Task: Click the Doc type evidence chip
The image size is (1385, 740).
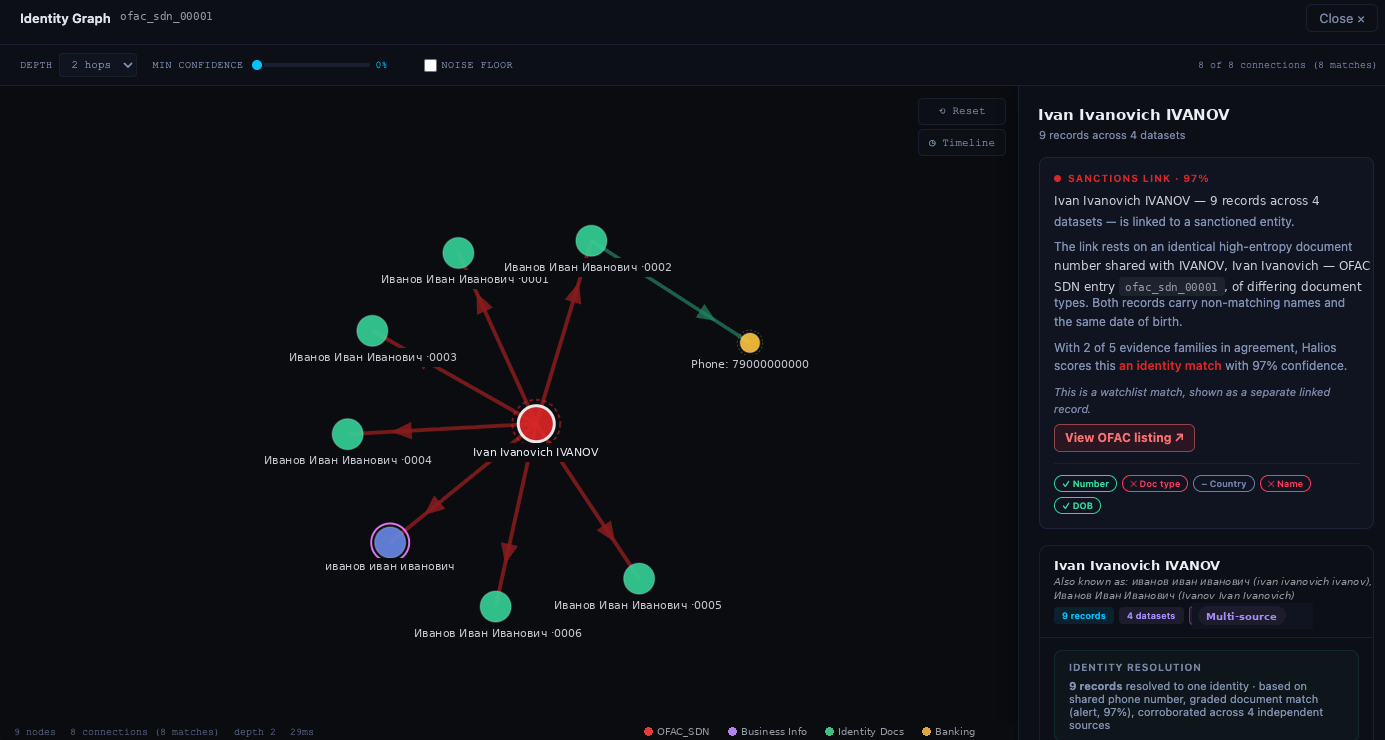Action: [1155, 484]
